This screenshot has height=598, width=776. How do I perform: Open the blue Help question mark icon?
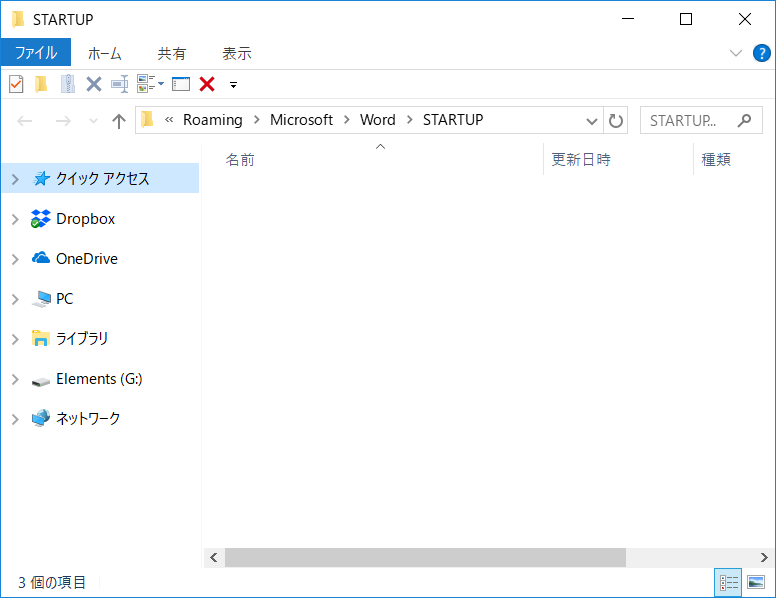tap(762, 53)
